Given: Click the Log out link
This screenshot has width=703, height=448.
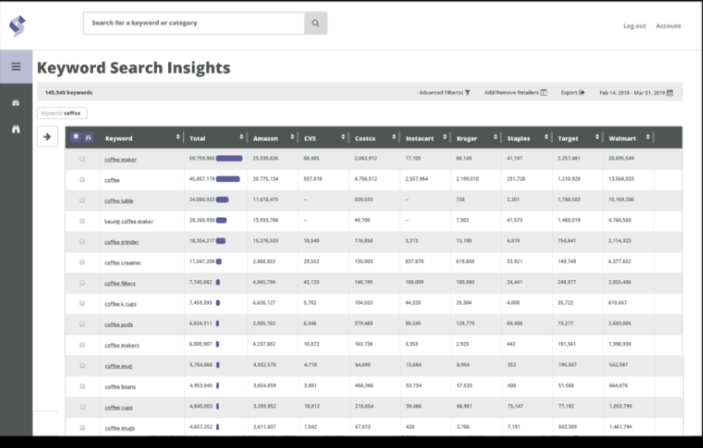Looking at the screenshot, I should tap(634, 26).
